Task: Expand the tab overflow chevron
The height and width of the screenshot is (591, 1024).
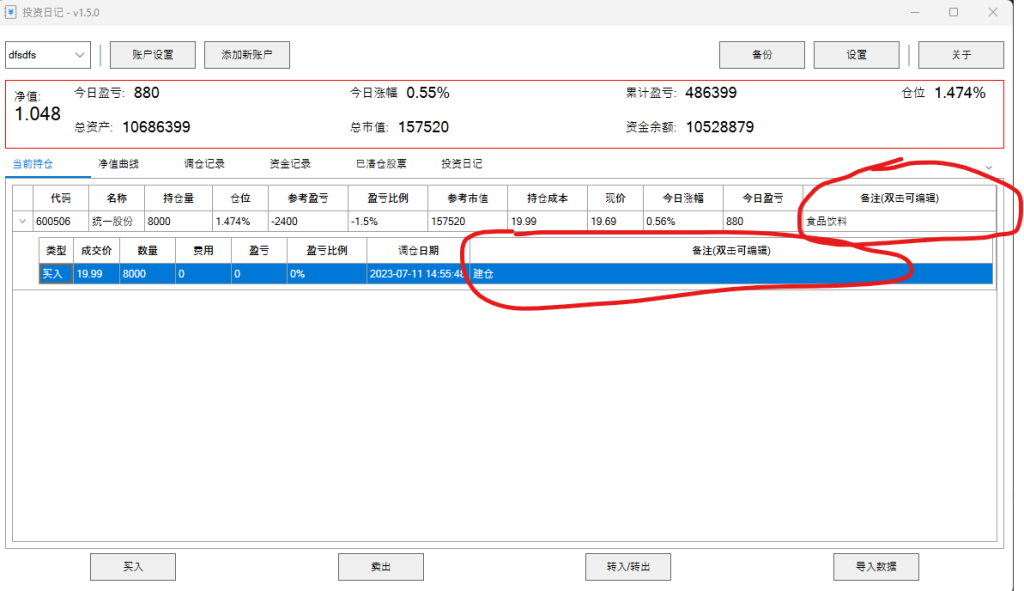Action: point(988,166)
